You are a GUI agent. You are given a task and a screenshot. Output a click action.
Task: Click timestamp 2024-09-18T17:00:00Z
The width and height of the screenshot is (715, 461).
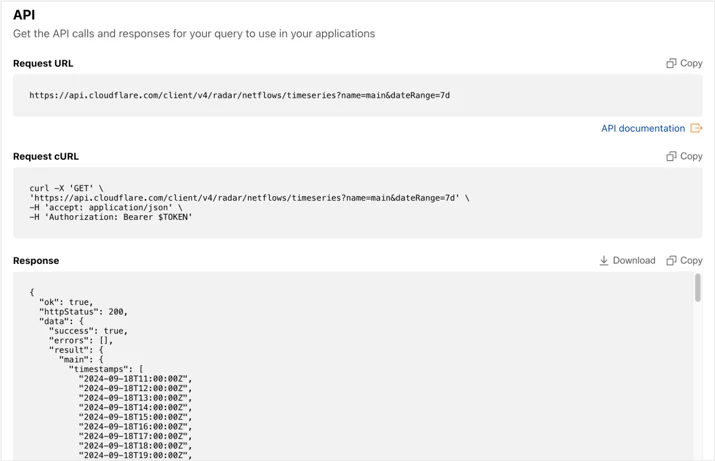[135, 436]
